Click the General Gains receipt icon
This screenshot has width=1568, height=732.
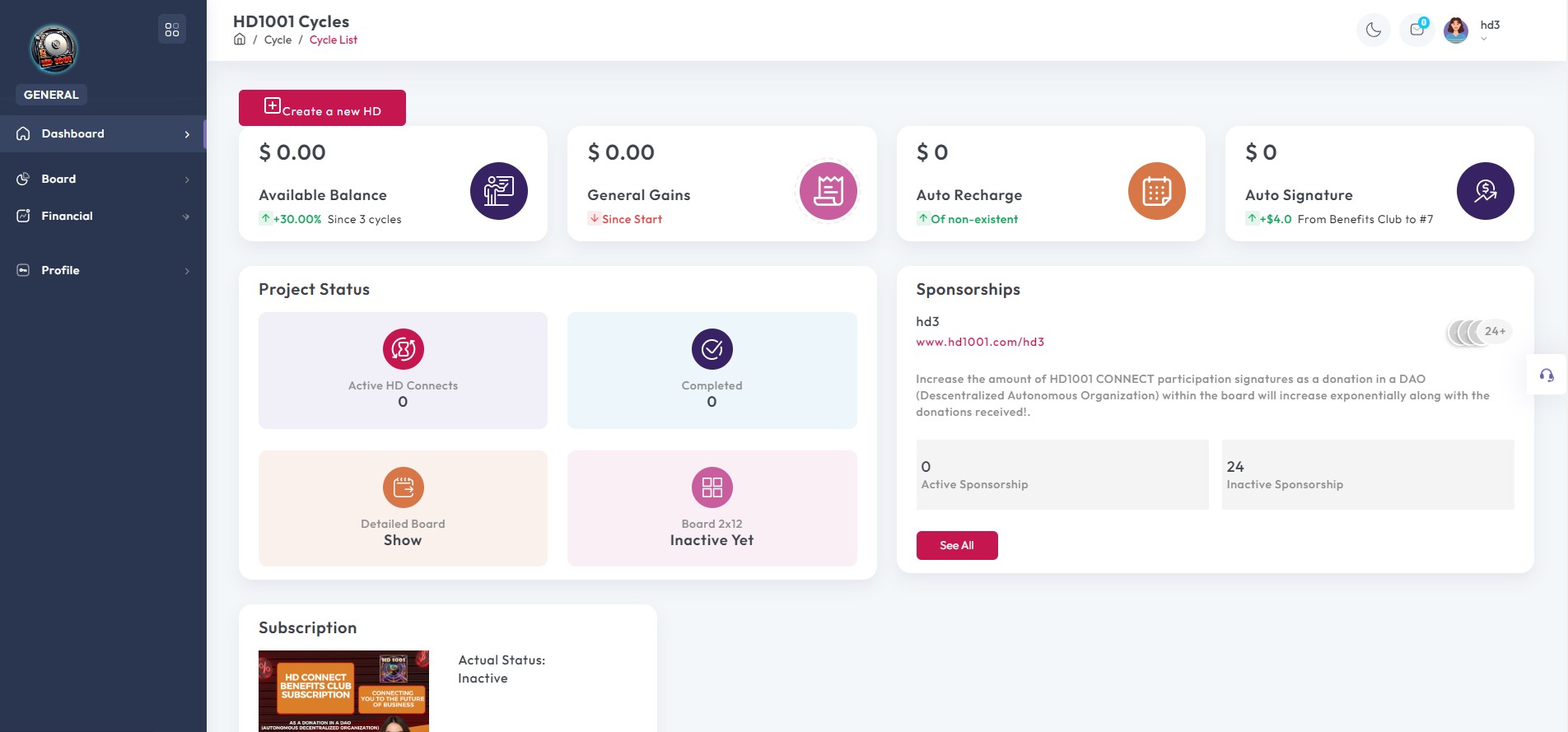828,191
